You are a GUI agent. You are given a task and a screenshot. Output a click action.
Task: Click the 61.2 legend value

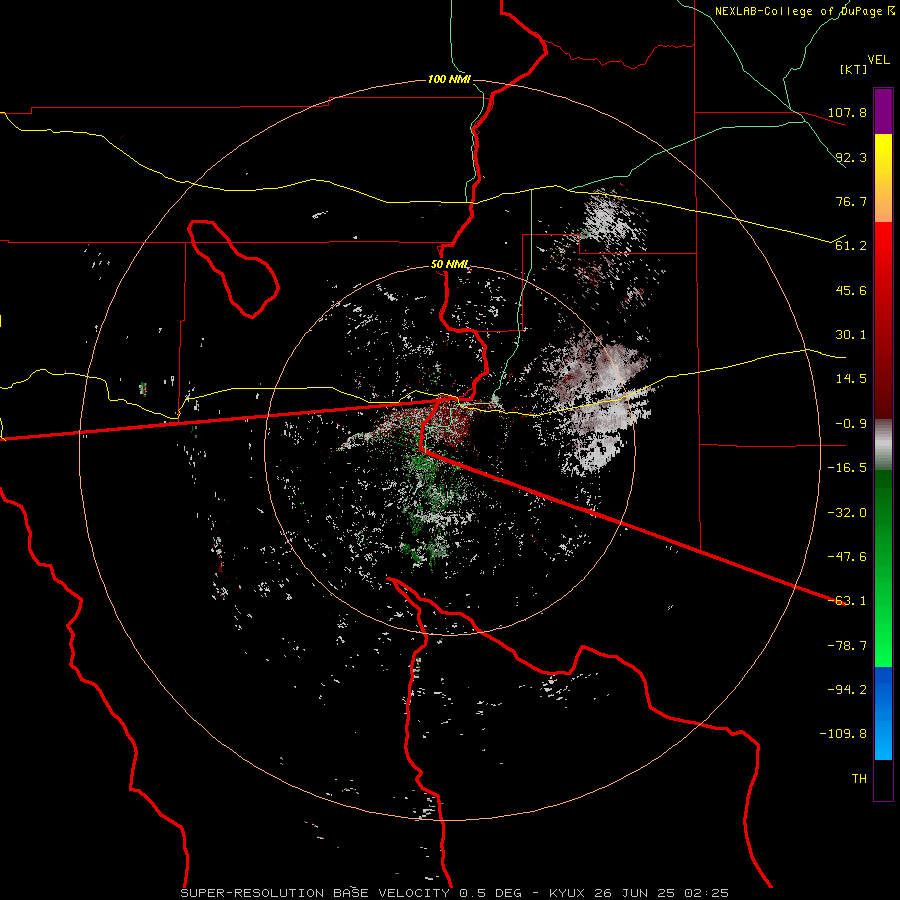click(851, 246)
